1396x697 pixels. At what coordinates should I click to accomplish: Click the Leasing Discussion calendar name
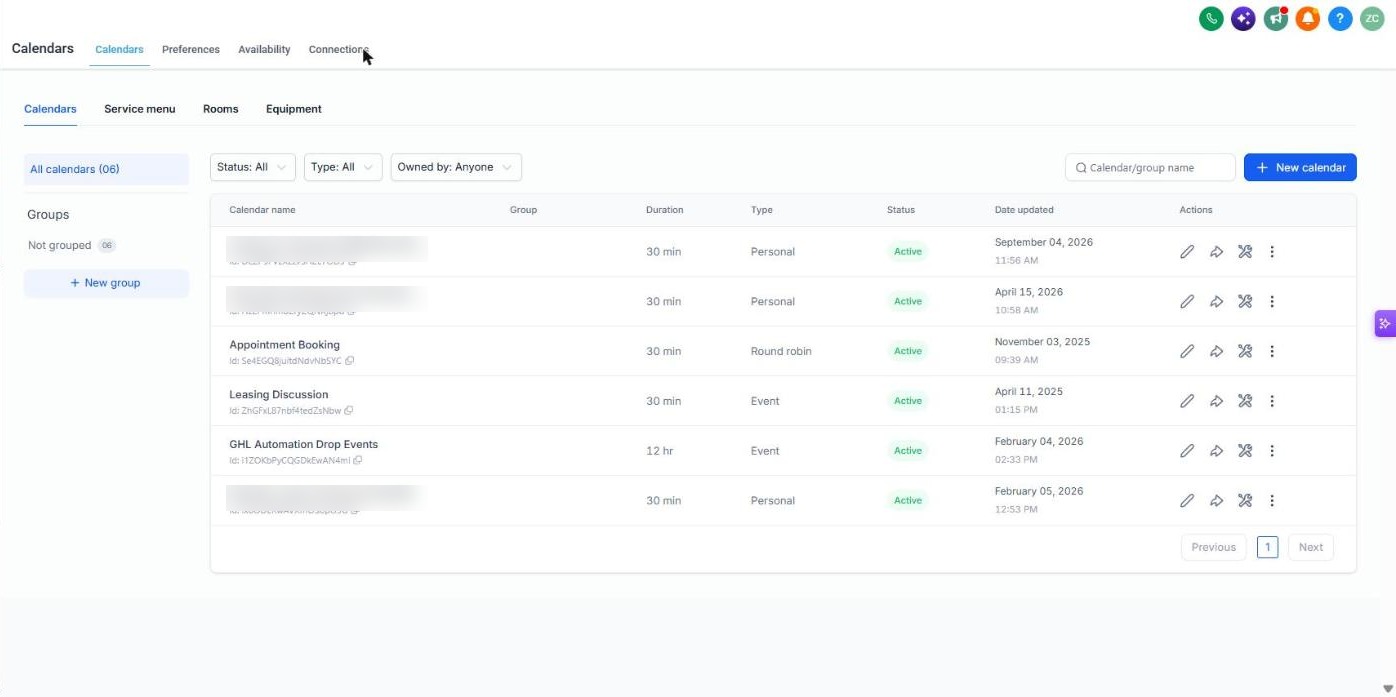(x=279, y=395)
